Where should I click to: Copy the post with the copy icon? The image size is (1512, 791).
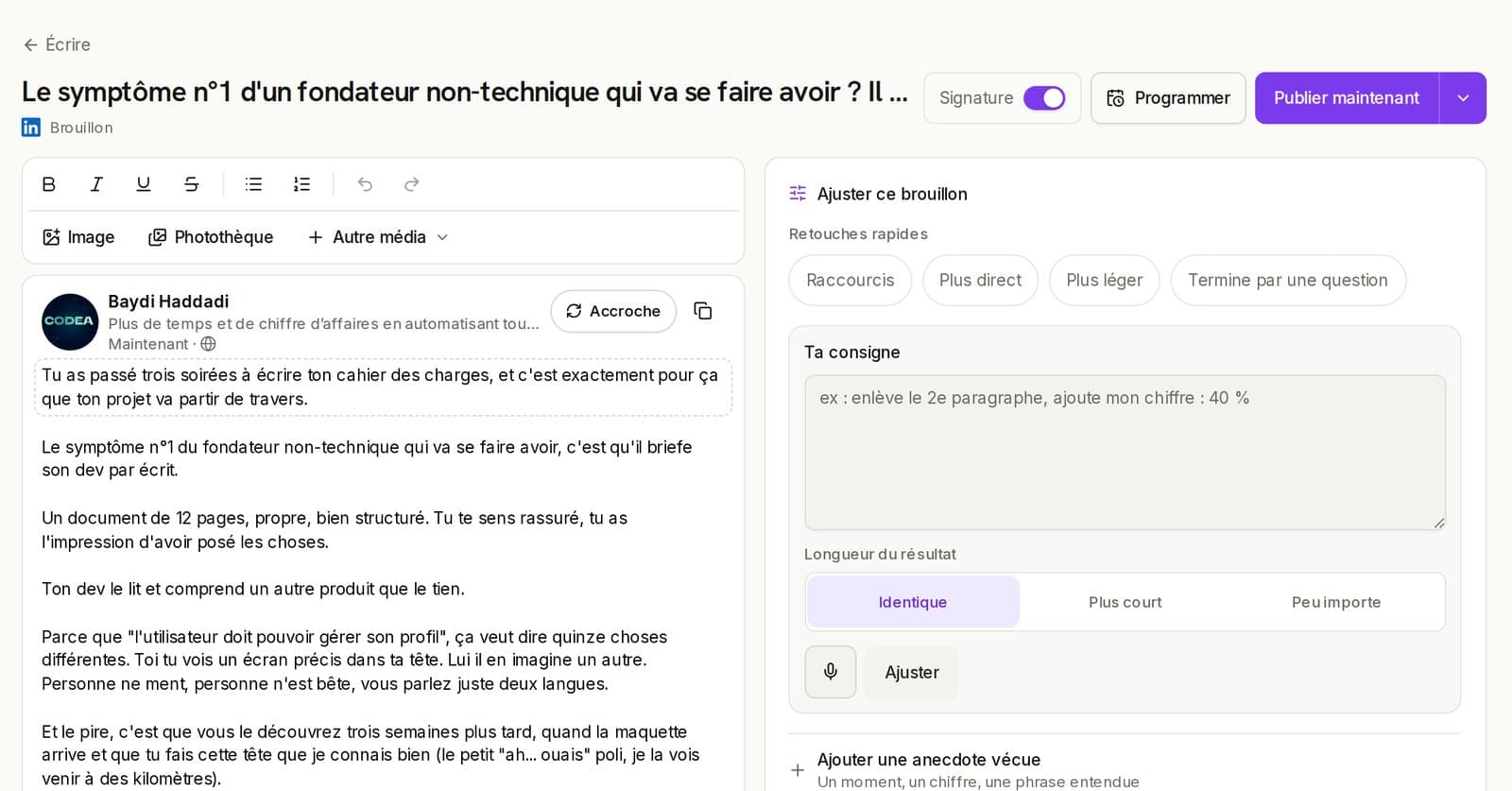coord(703,311)
